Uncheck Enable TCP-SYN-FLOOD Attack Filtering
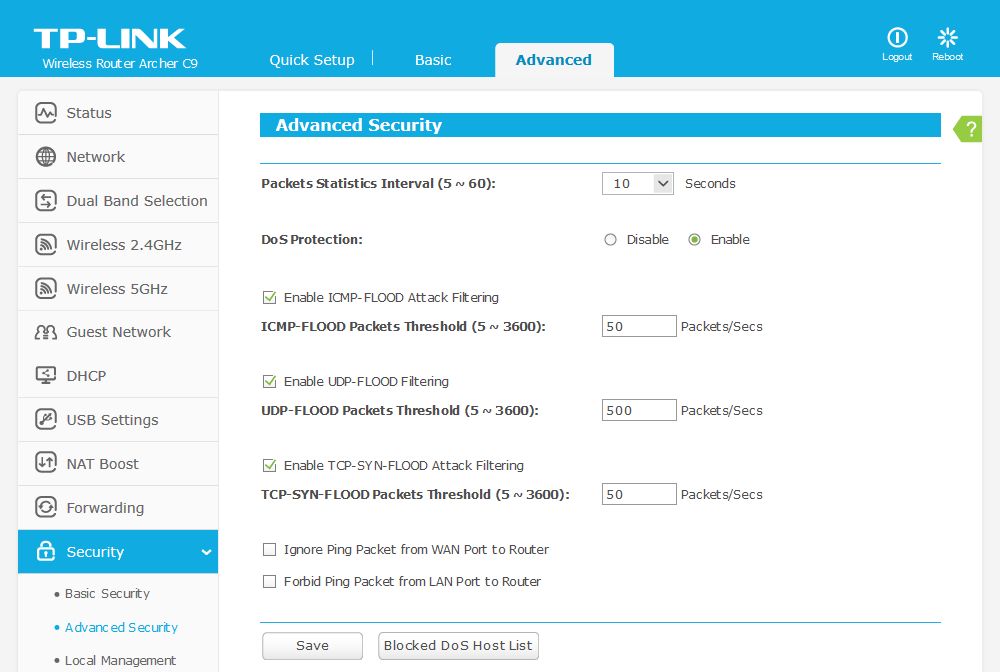The height and width of the screenshot is (672, 1000). pyautogui.click(x=270, y=466)
